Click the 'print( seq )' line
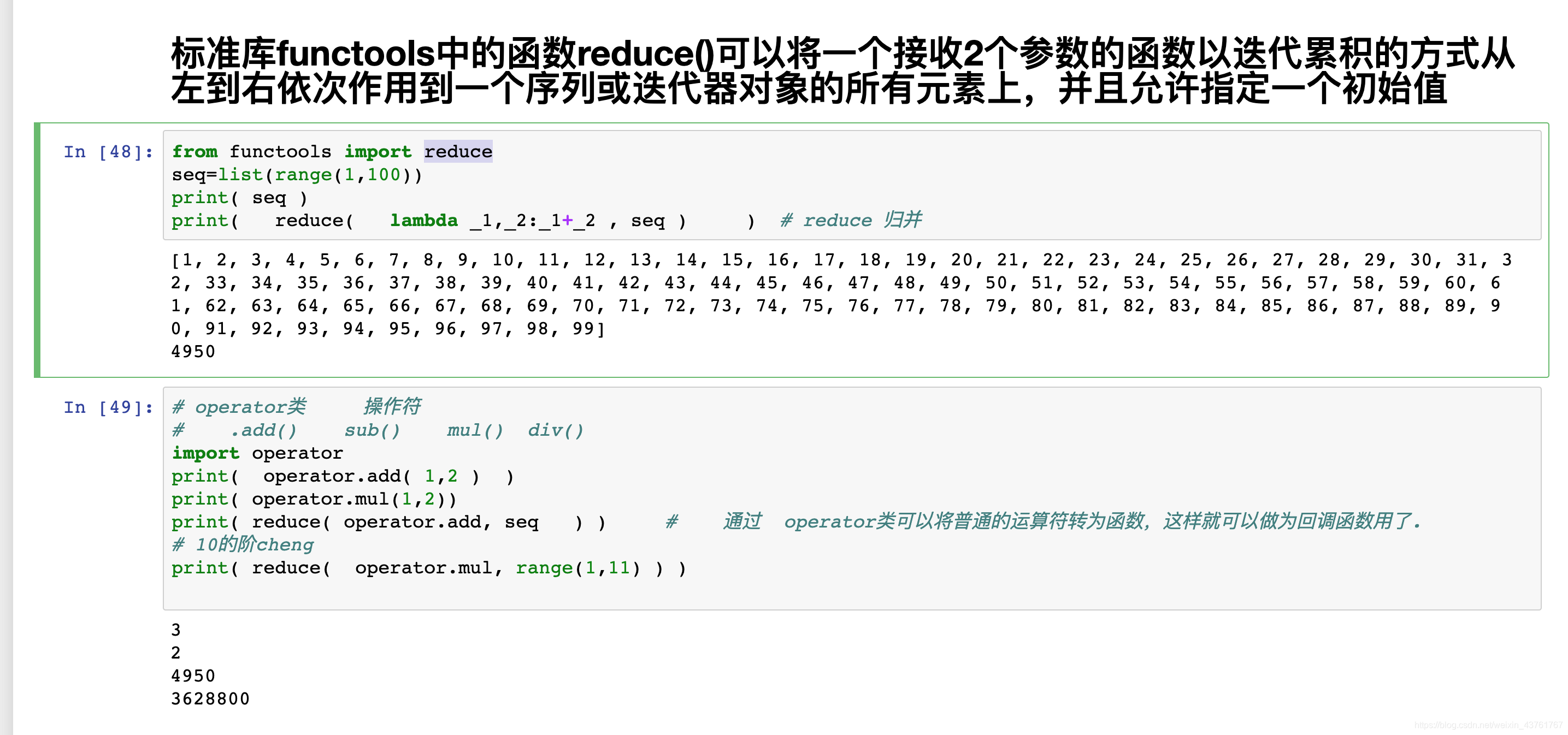1568x735 pixels. pyautogui.click(x=239, y=198)
